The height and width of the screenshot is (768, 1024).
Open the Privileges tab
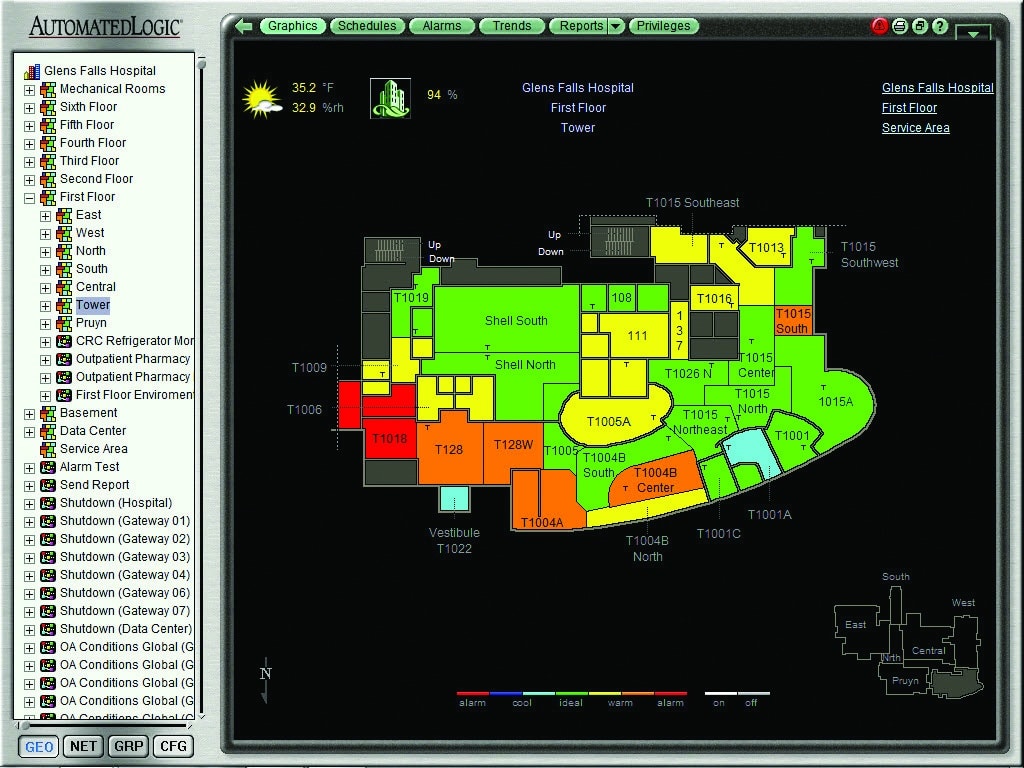[x=664, y=26]
